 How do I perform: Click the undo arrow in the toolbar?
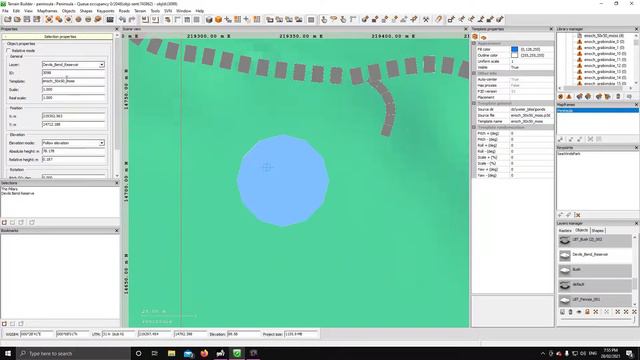pos(122,19)
